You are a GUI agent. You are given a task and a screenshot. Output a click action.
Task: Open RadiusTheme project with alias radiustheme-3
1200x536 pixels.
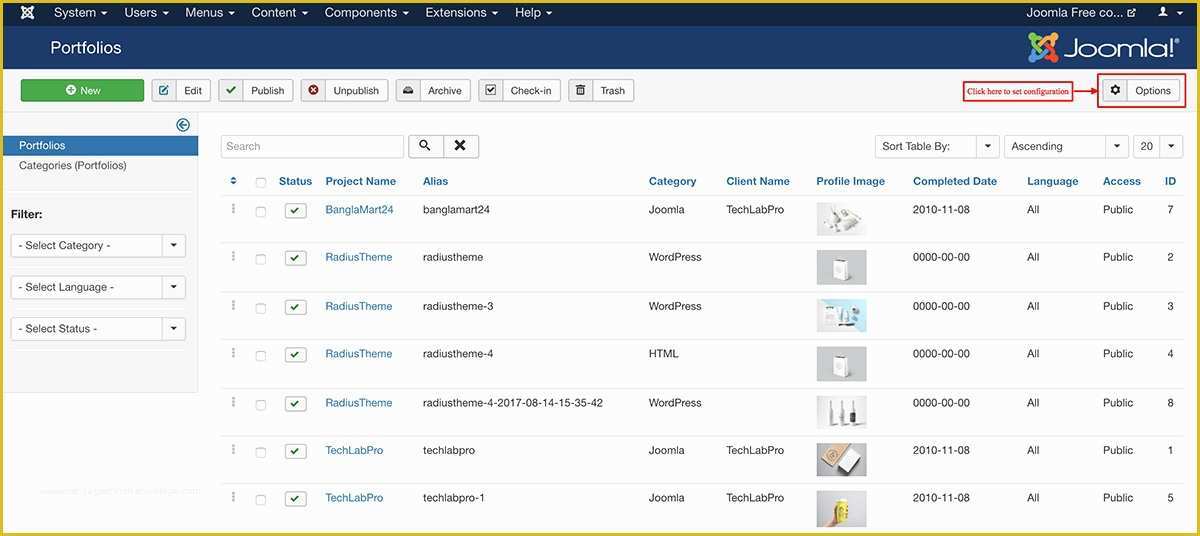click(358, 306)
